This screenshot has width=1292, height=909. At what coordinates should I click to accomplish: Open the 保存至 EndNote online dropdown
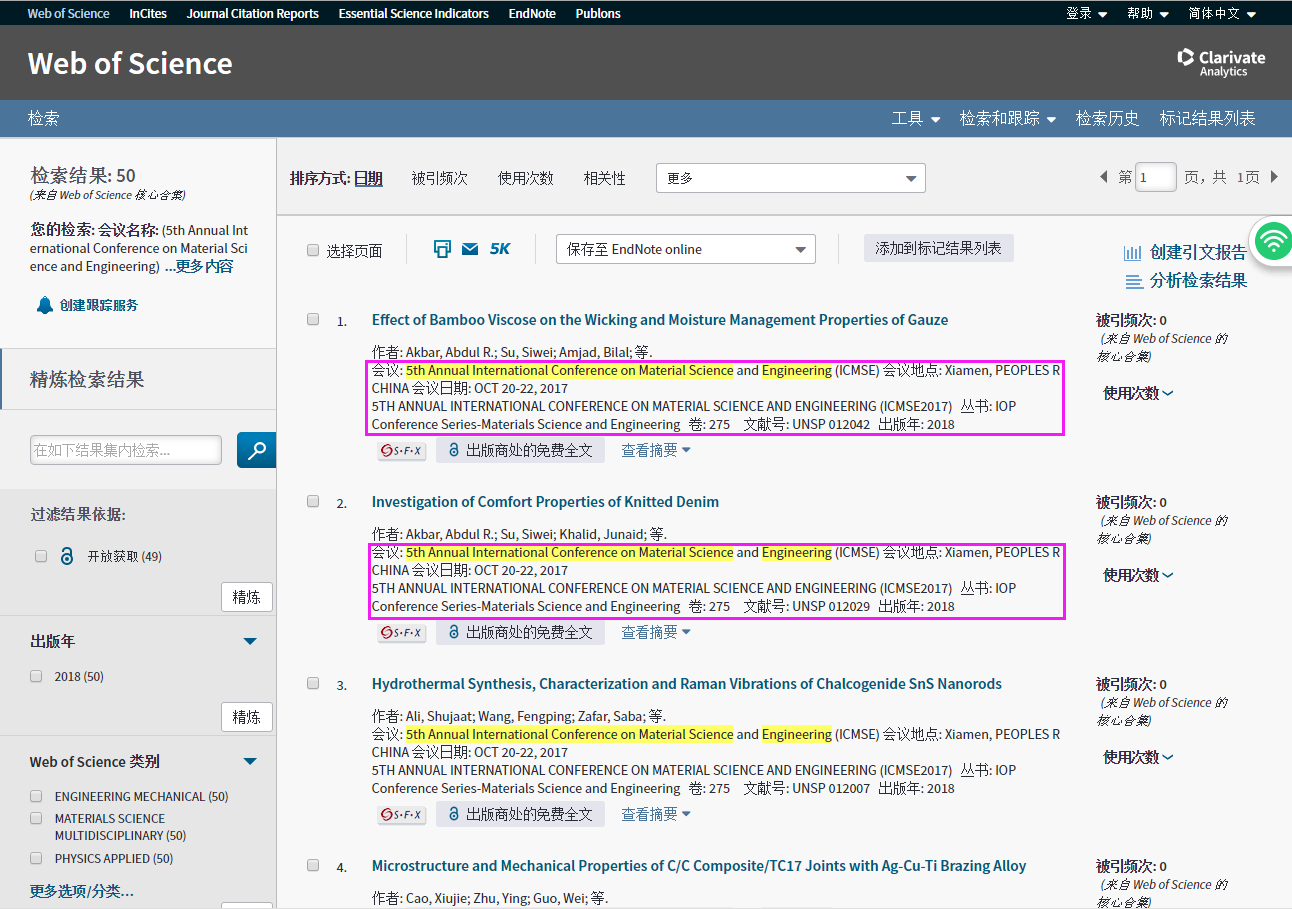(686, 249)
